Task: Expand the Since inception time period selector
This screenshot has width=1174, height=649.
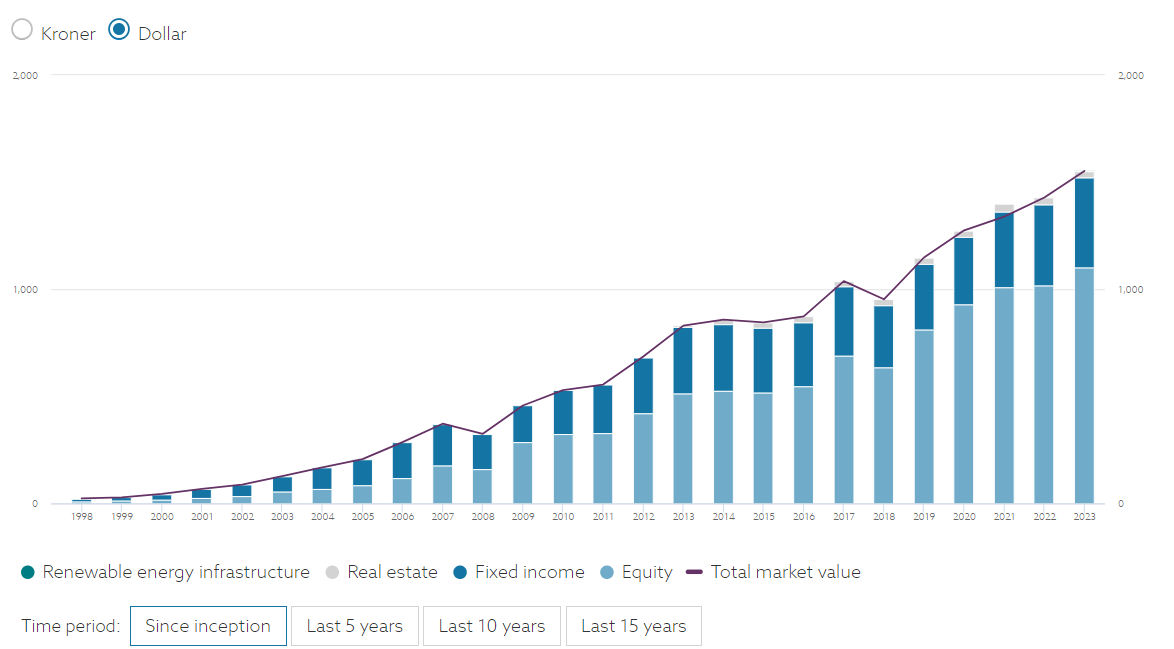Action: pyautogui.click(x=208, y=625)
